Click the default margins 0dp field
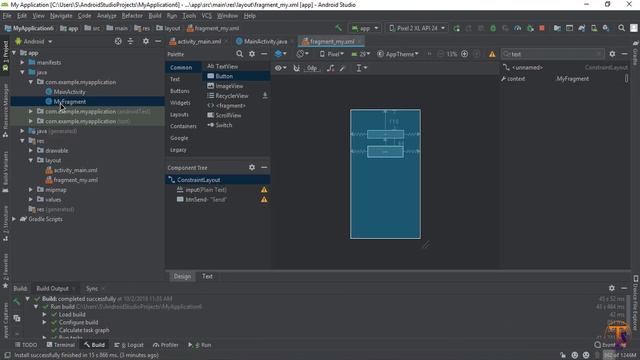Viewport: 640px width, 360px height. pos(312,68)
